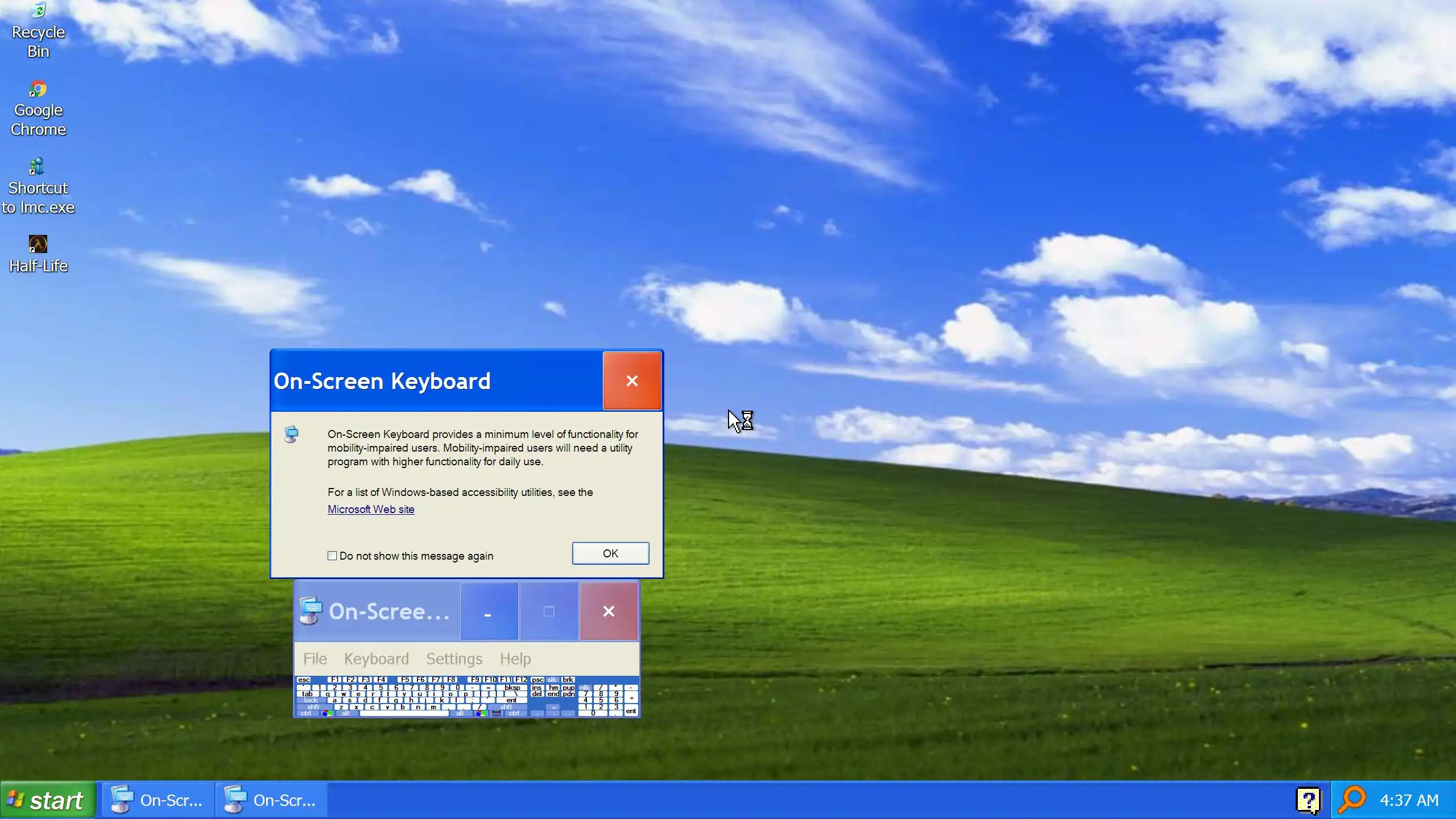This screenshot has width=1456, height=819.
Task: Select the Half-Life desktop icon
Action: (38, 245)
